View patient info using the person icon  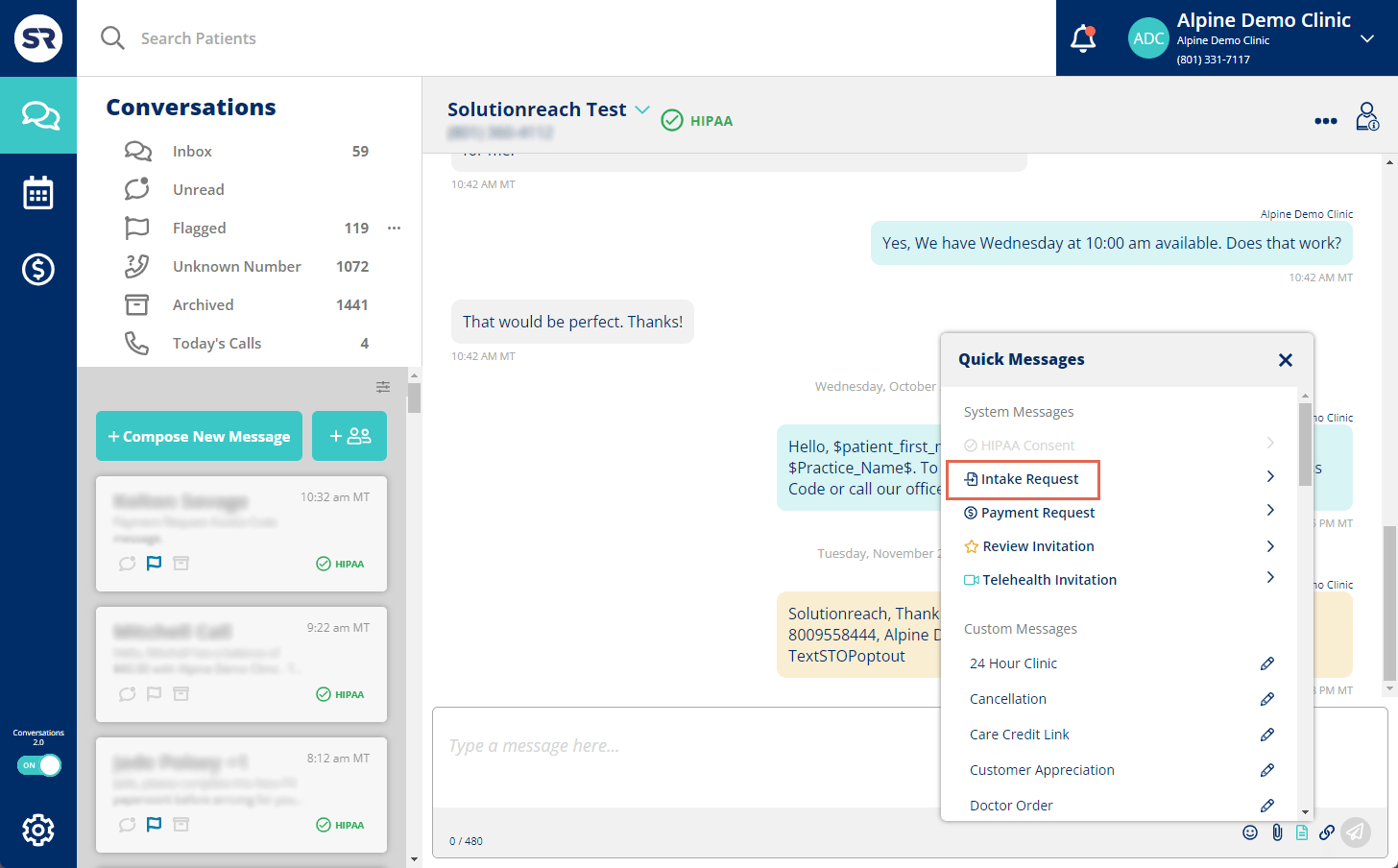[1367, 116]
